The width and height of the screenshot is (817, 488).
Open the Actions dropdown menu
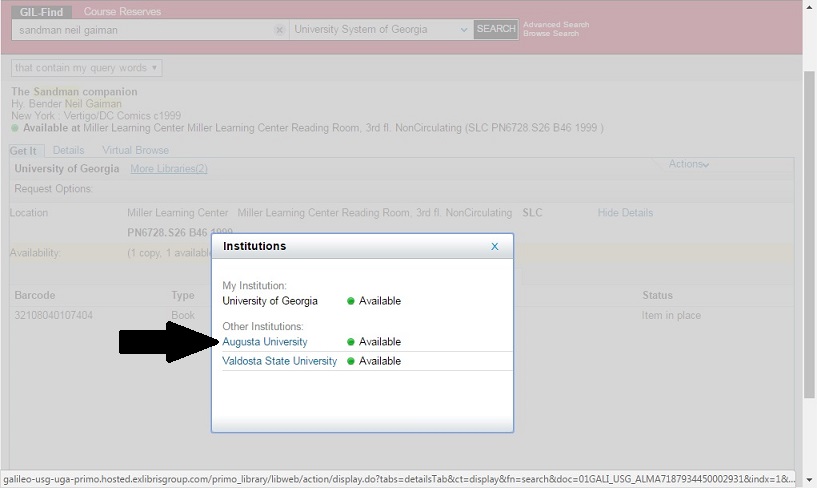[x=688, y=164]
